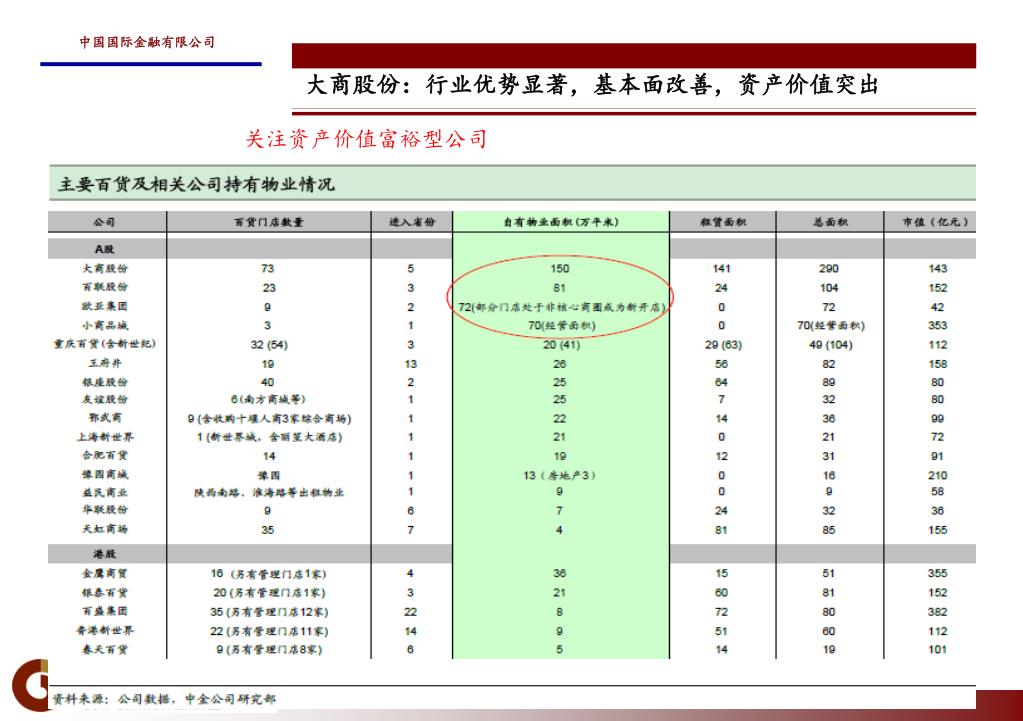Select the cell 9(另有管理门店8家)
This screenshot has height=721, width=1023.
(269, 649)
